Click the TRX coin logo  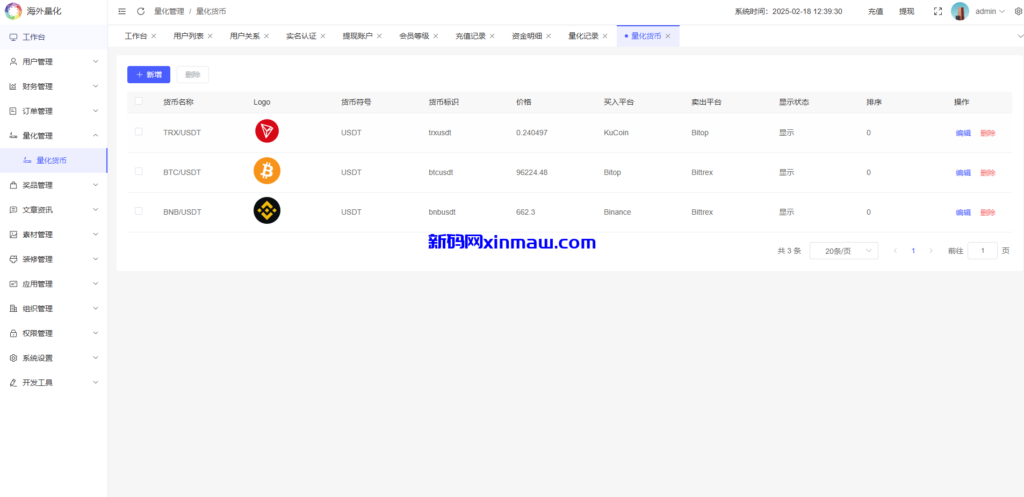point(266,131)
